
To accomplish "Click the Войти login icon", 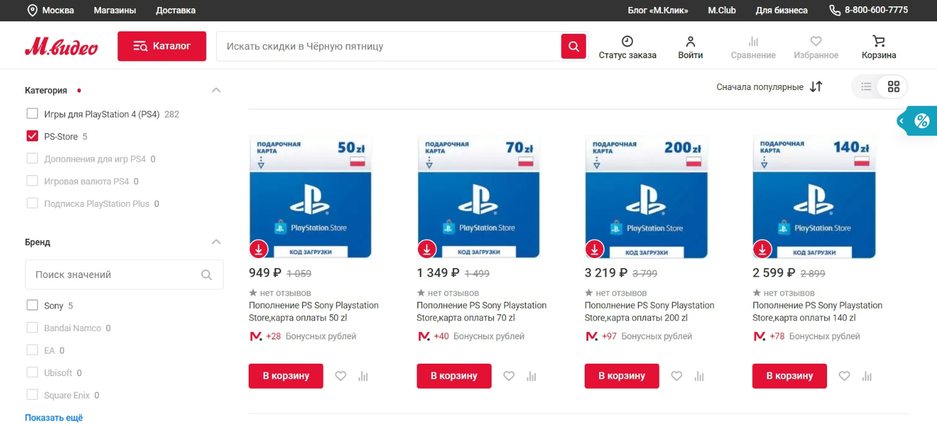I will [x=690, y=47].
